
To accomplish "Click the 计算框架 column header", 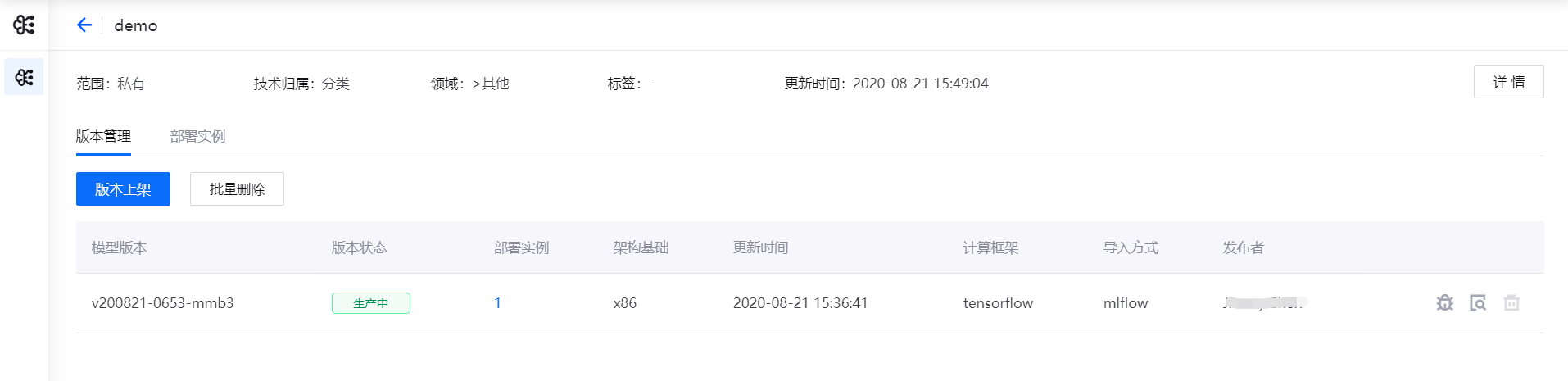I will (x=990, y=247).
